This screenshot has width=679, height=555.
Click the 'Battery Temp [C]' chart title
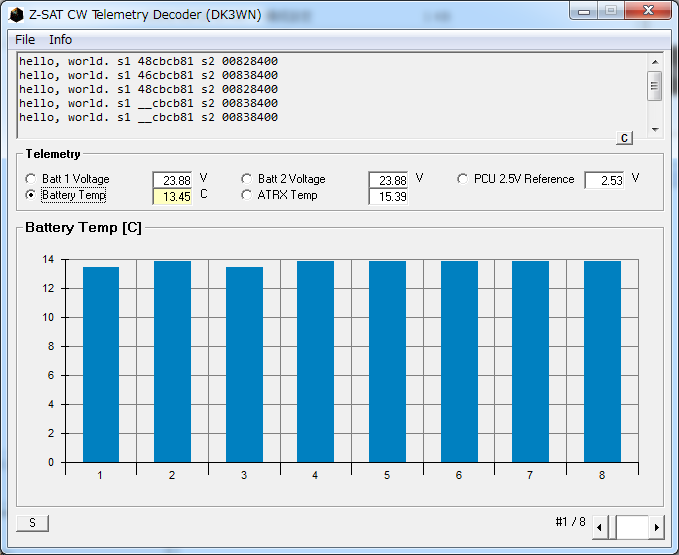point(83,228)
